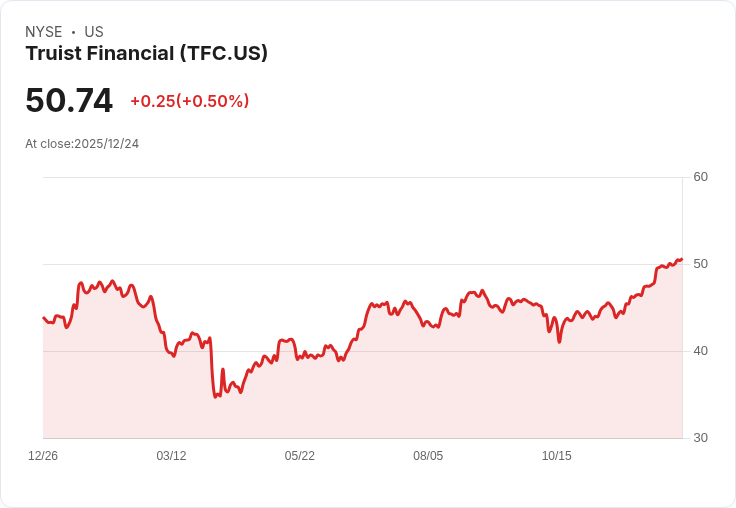Click the 30 y-axis label
The image size is (736, 508).
[700, 438]
